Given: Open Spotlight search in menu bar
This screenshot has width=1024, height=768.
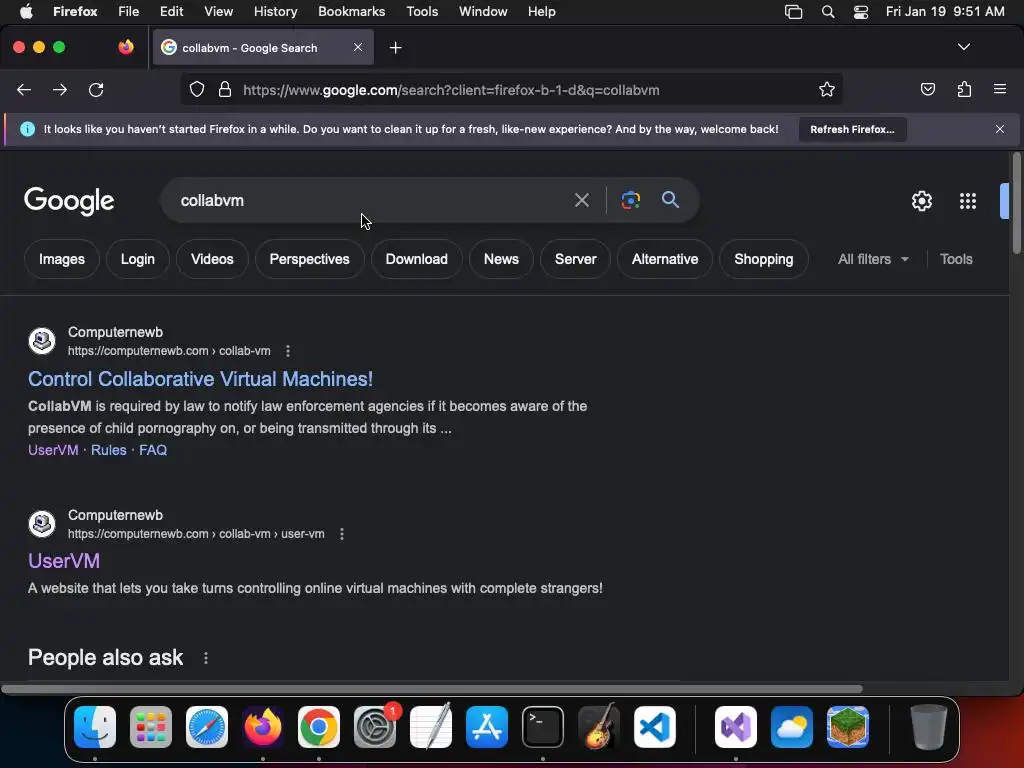Looking at the screenshot, I should click(827, 12).
